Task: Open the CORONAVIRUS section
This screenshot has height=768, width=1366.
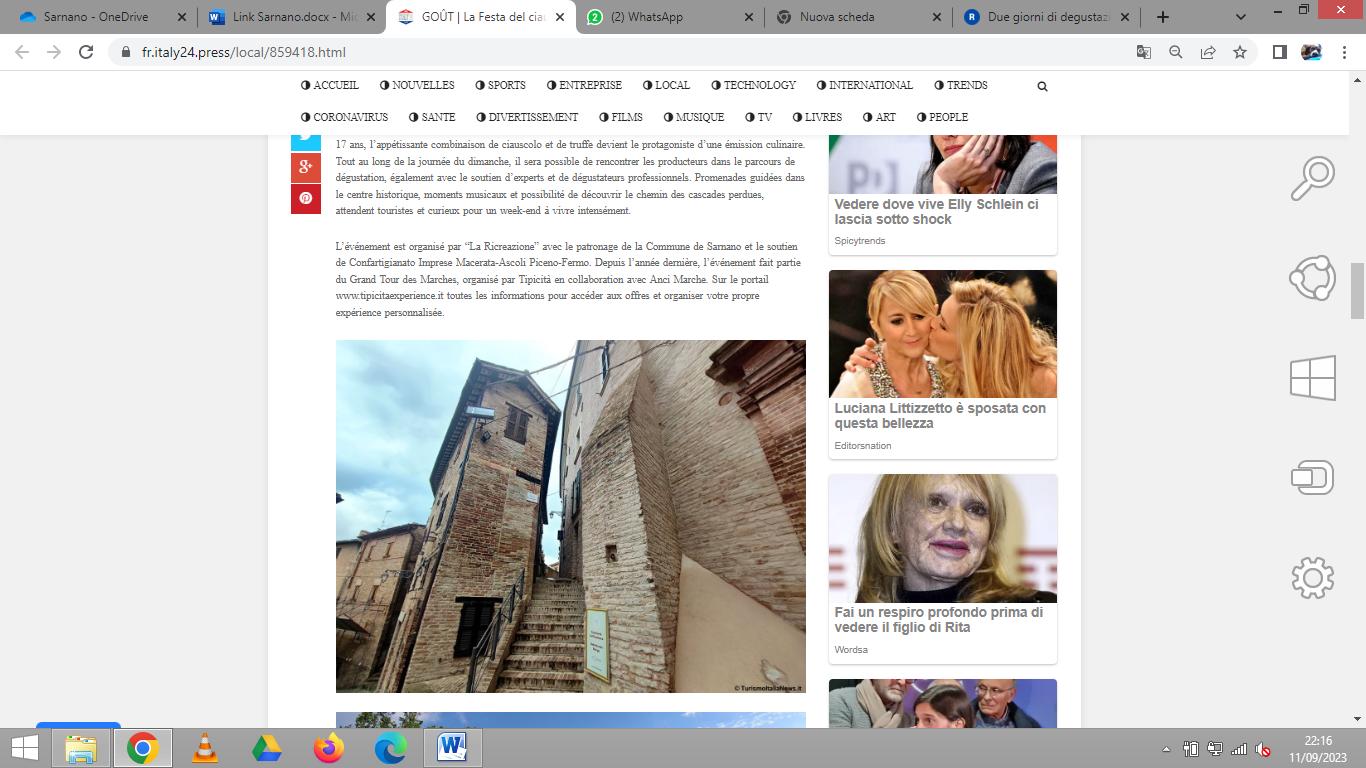Action: (345, 117)
